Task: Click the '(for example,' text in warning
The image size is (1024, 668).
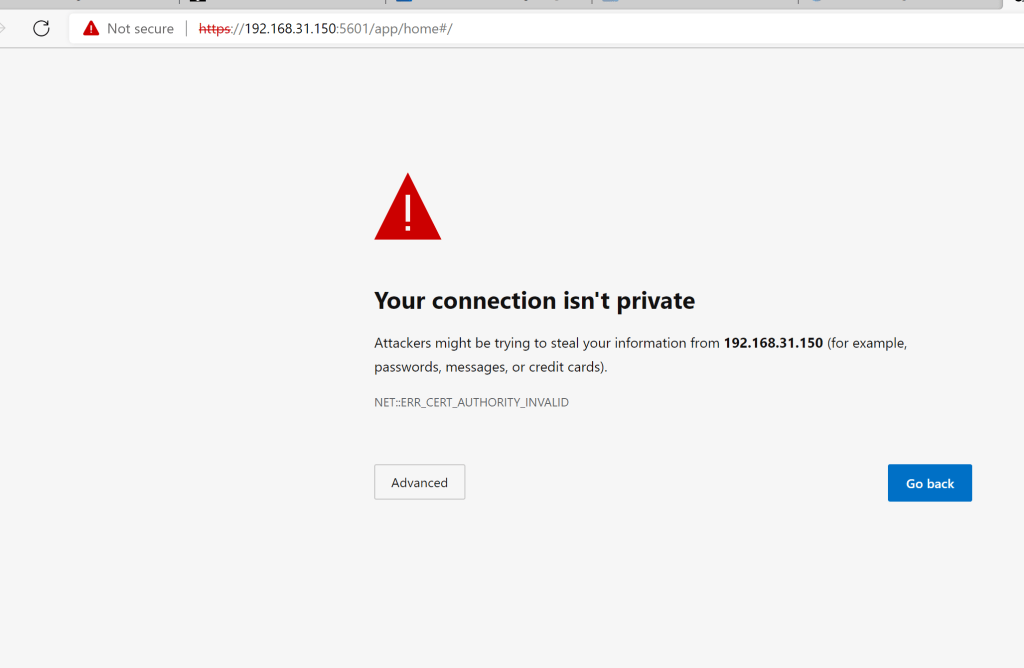Action: [867, 343]
